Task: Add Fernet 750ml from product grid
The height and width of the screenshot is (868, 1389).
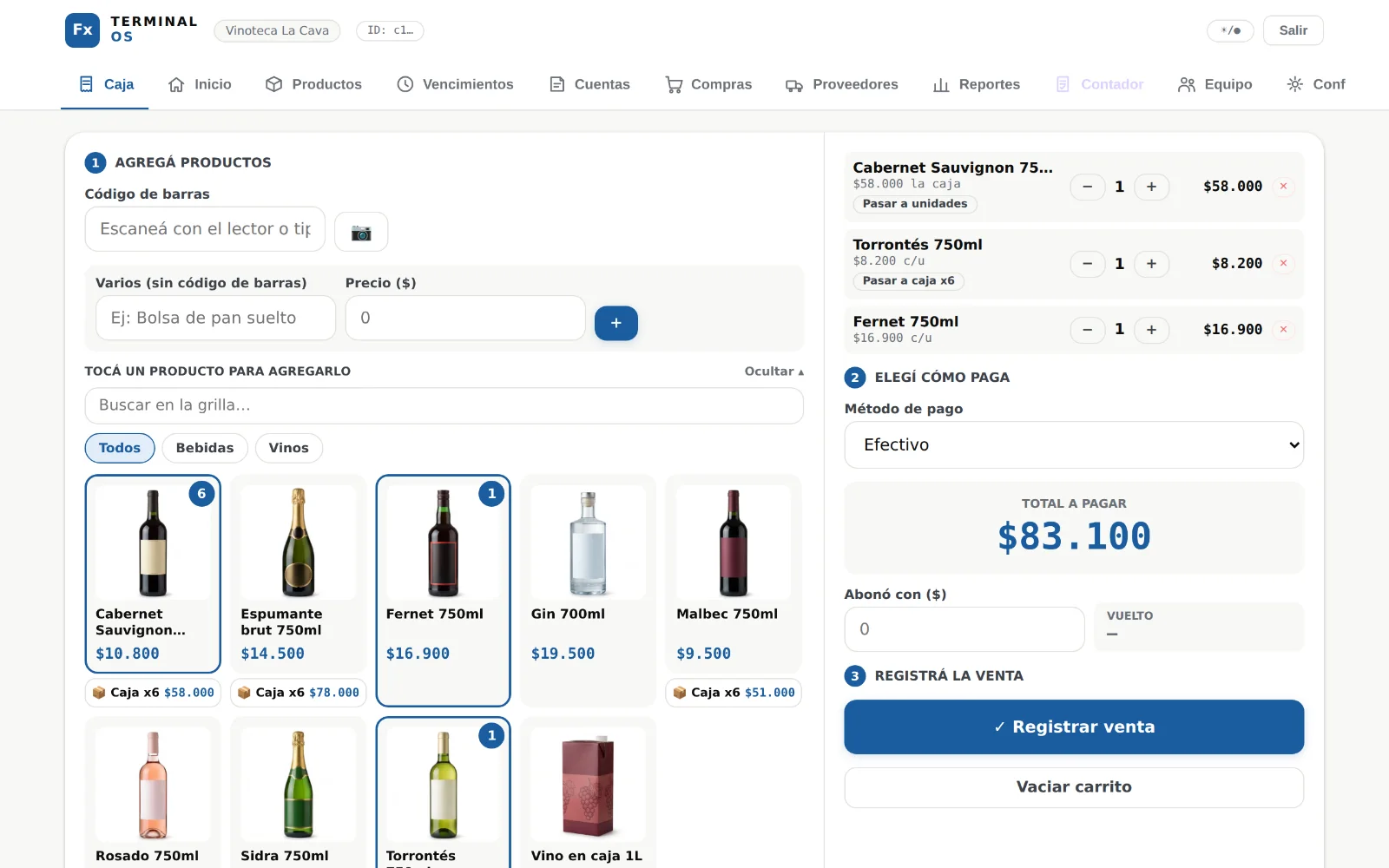Action: [x=443, y=591]
